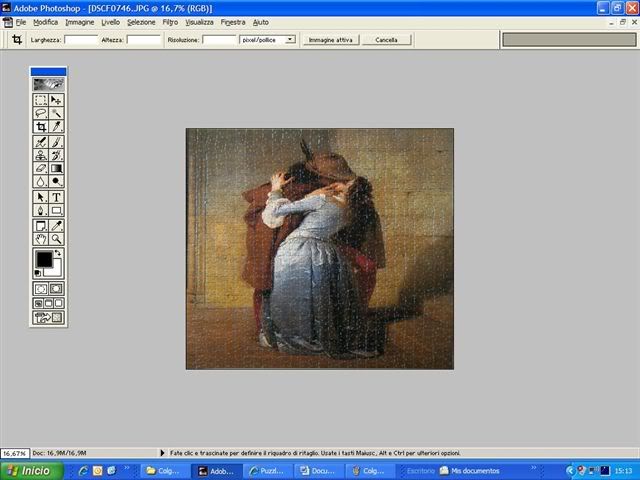This screenshot has height=480, width=640.
Task: Click the Immagine attiva button
Action: 331,40
